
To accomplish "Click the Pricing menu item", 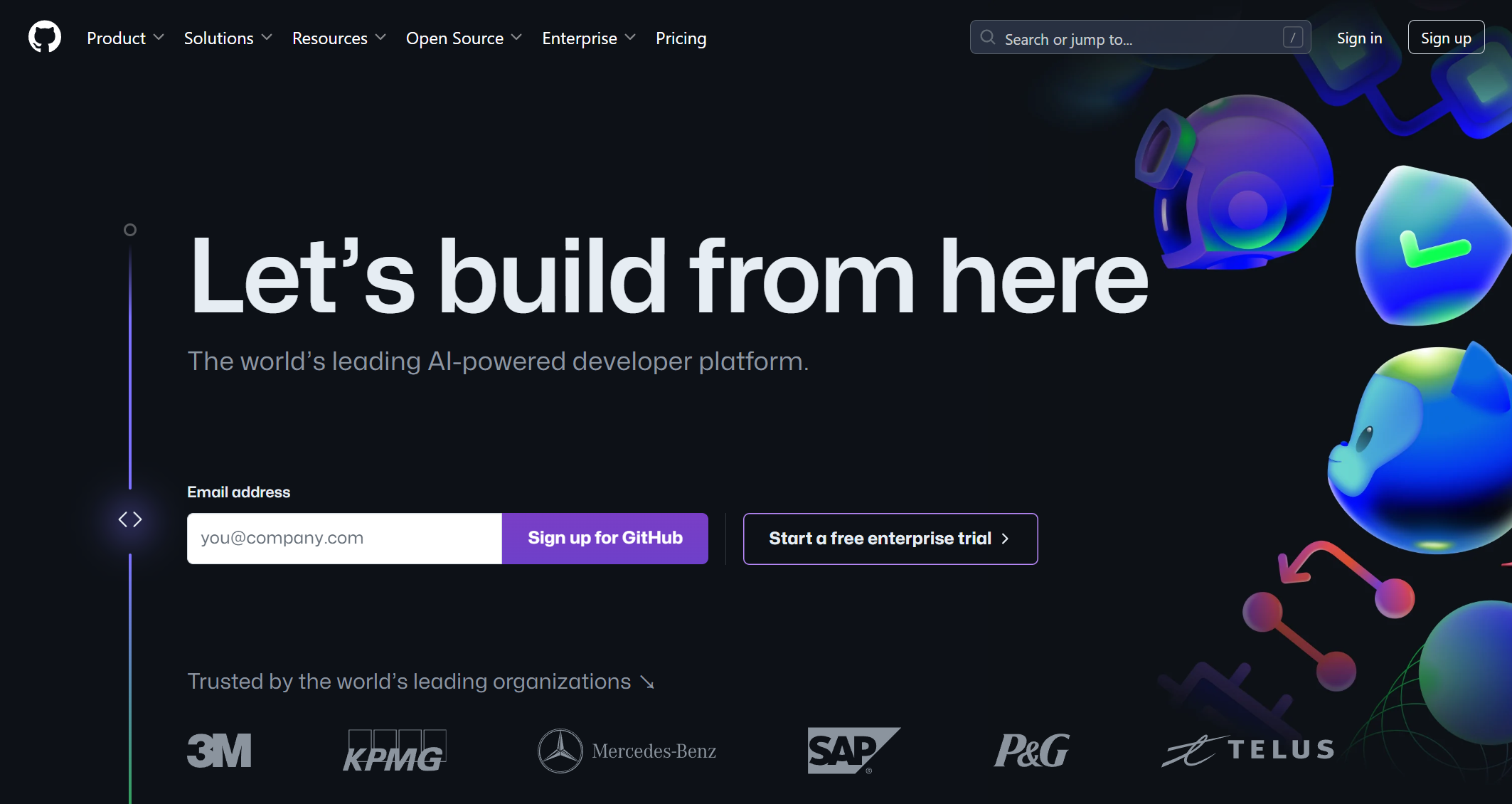I will (681, 38).
